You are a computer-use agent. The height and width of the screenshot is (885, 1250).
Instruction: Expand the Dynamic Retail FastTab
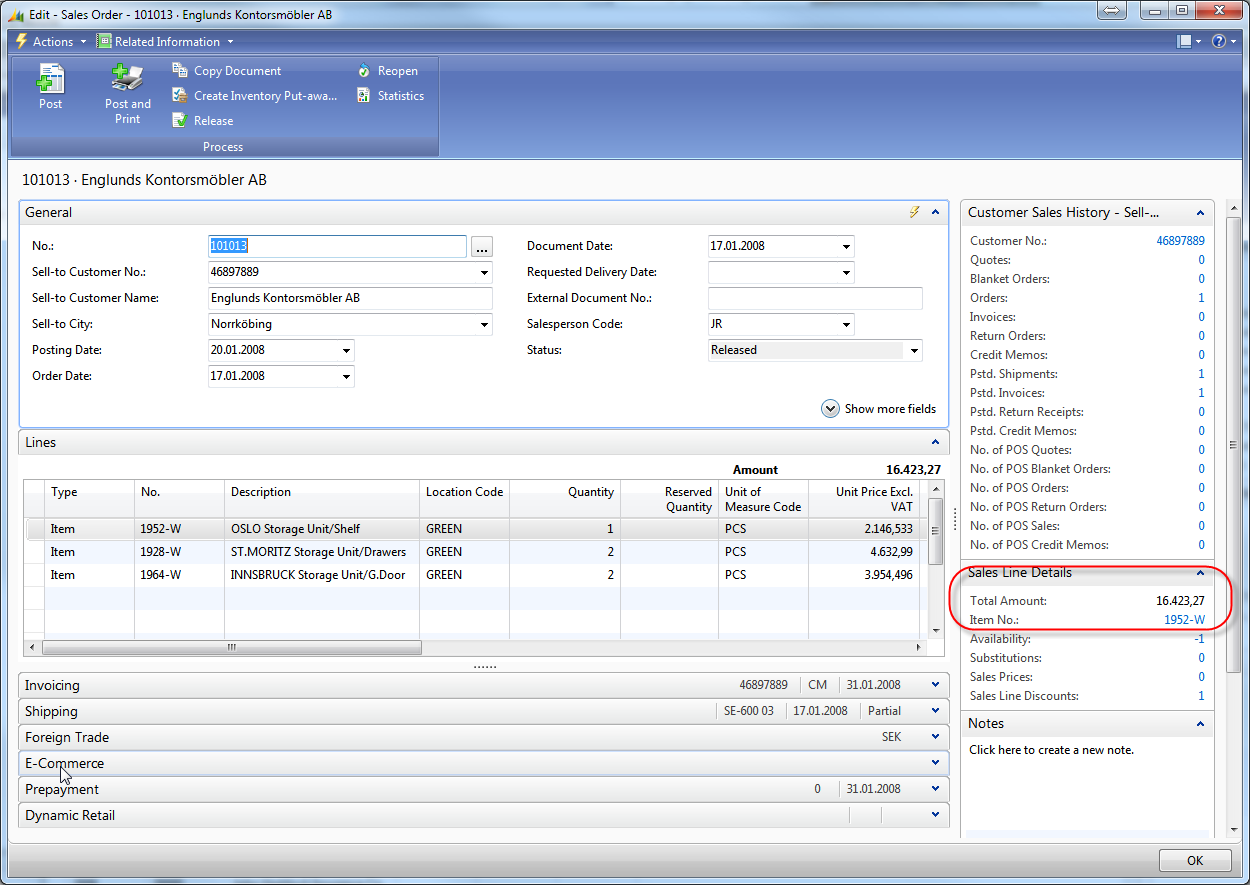point(935,815)
